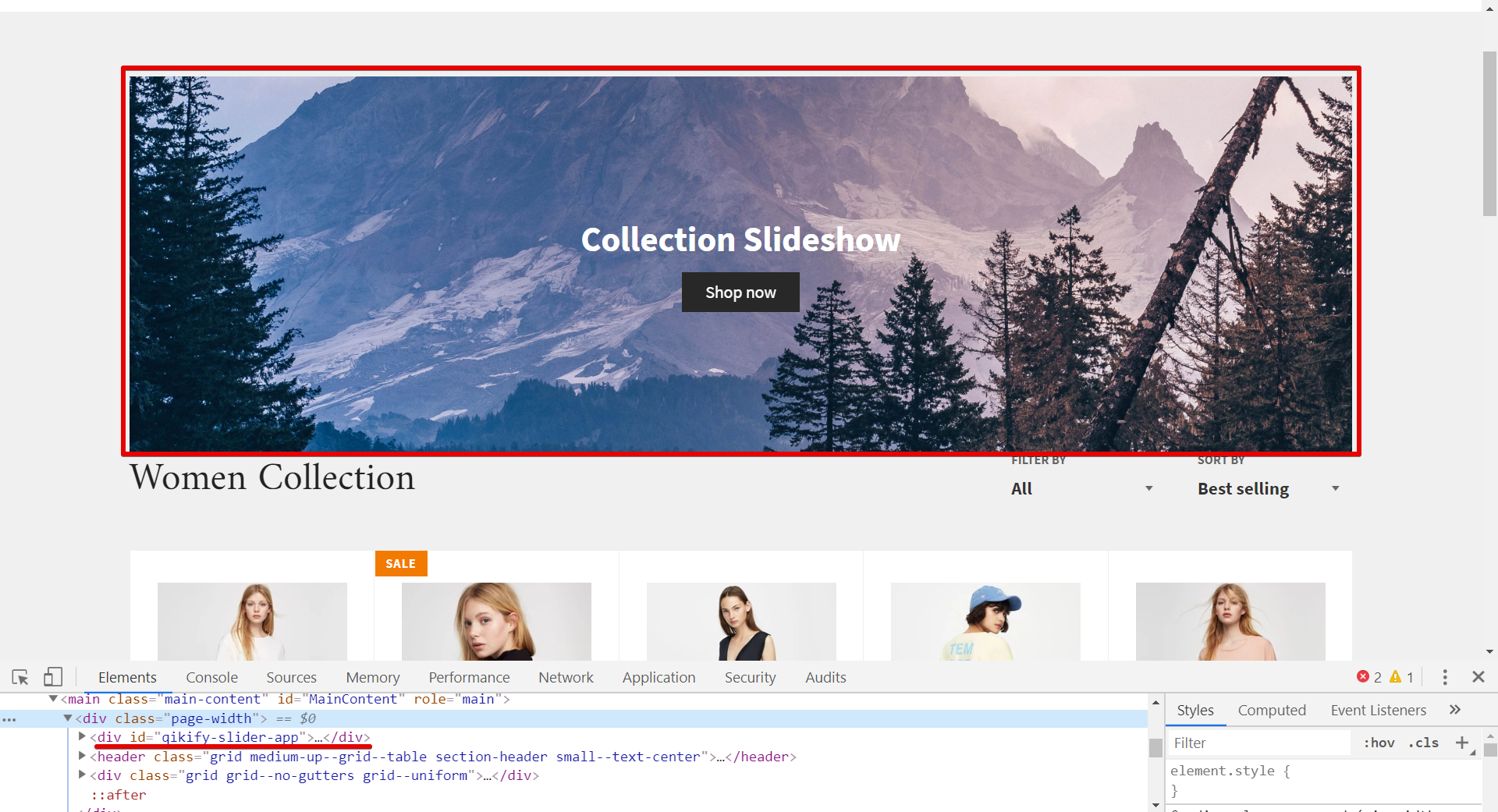Add a new style rule with plus icon

(x=1462, y=743)
